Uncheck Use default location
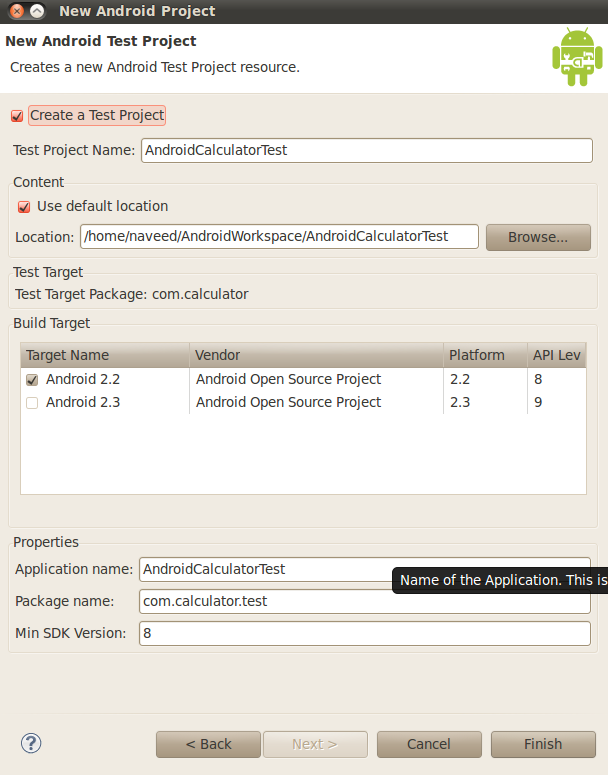Screen dimensions: 608x775 coord(24,207)
